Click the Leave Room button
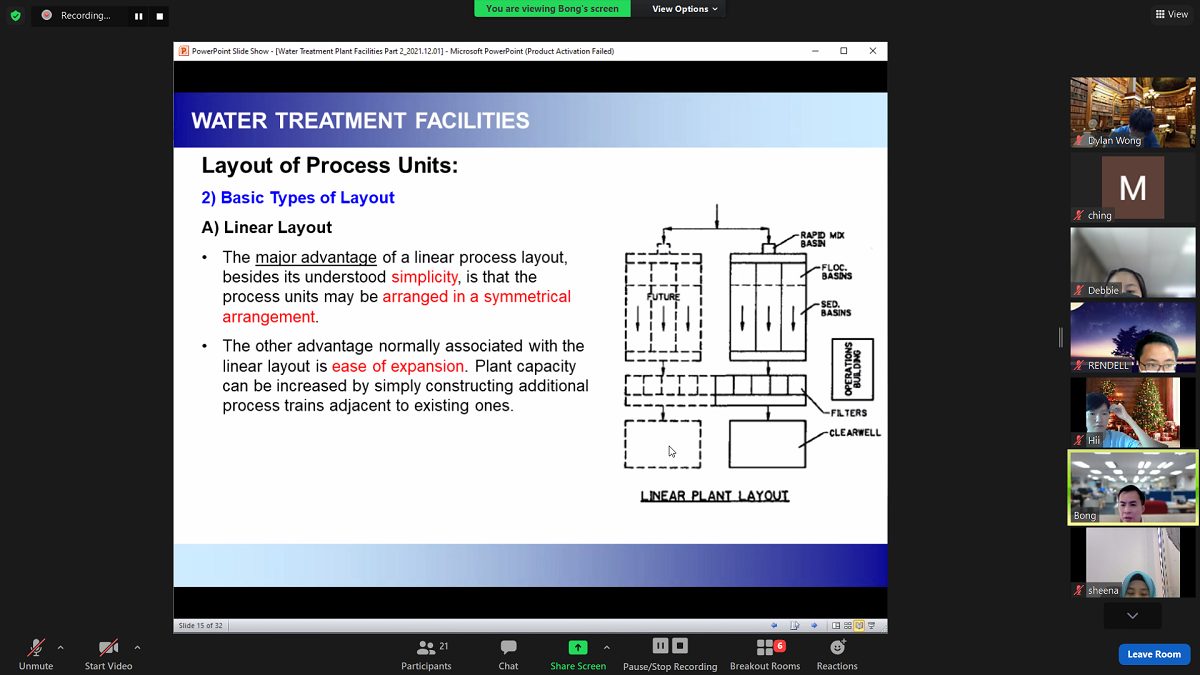Image resolution: width=1200 pixels, height=675 pixels. point(1154,654)
